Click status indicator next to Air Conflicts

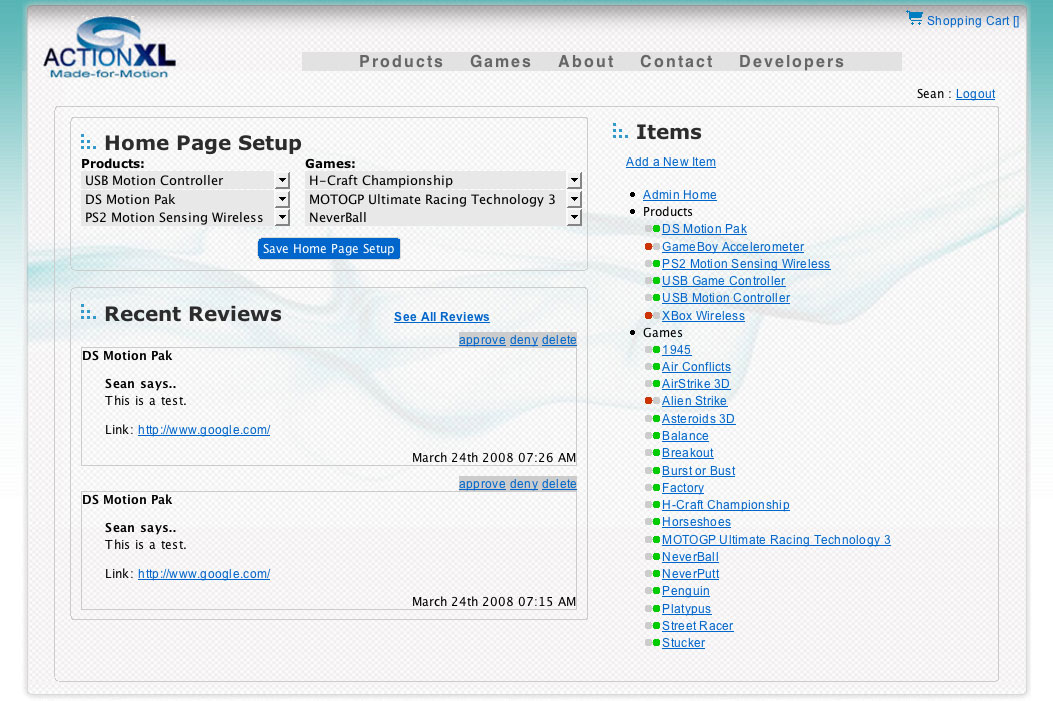pyautogui.click(x=653, y=367)
